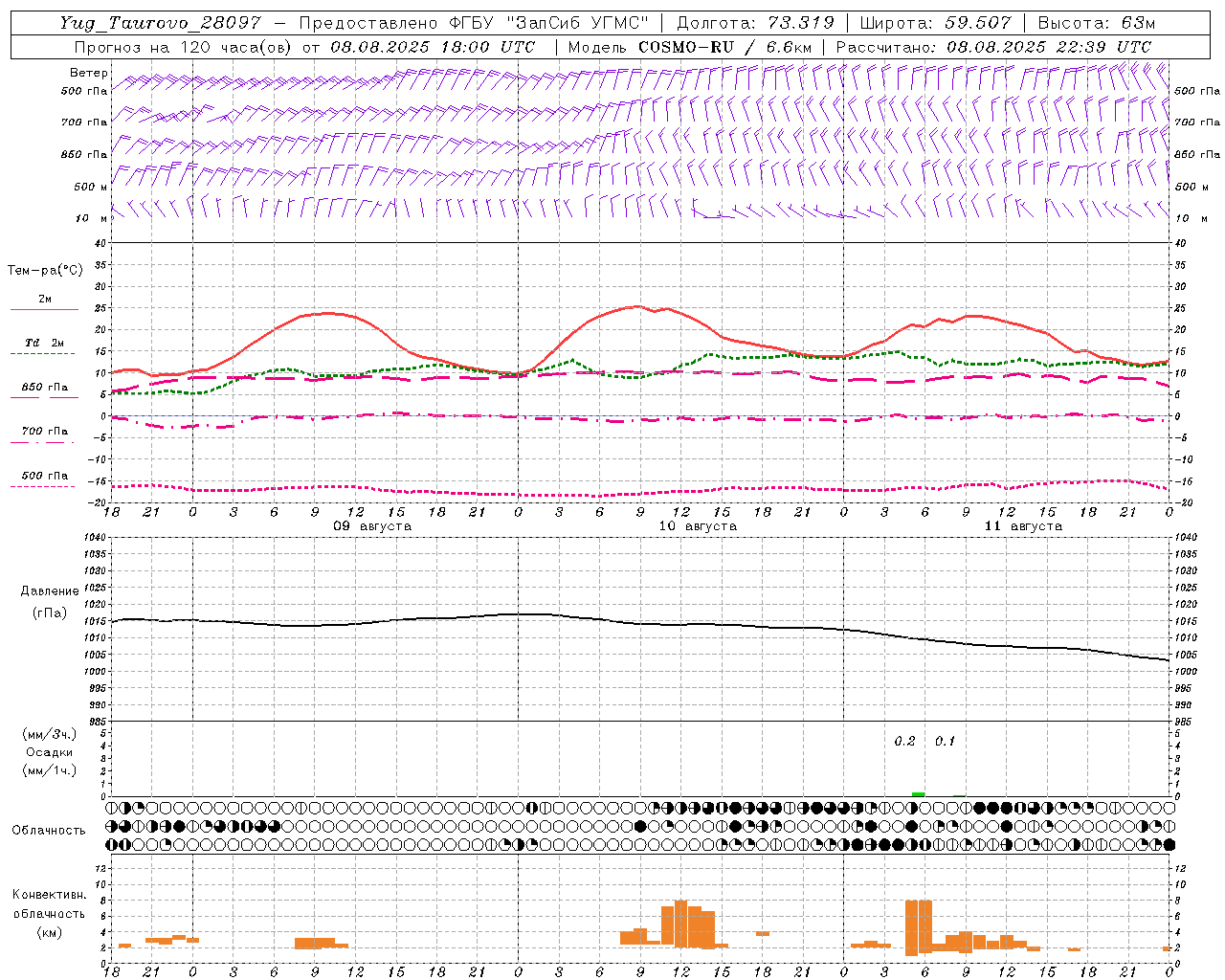This screenshot has height=980, width=1225.
Task: Click the 11 августа date label
Action: pyautogui.click(x=1023, y=526)
